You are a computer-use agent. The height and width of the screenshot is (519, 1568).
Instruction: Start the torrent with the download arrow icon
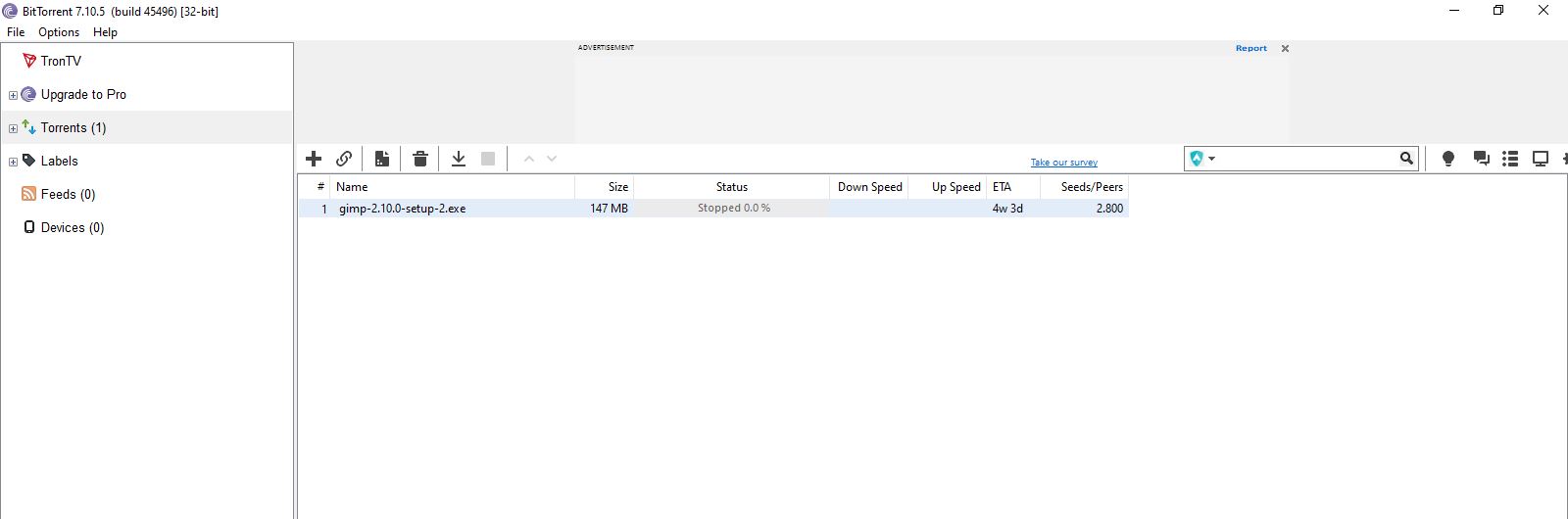point(458,159)
